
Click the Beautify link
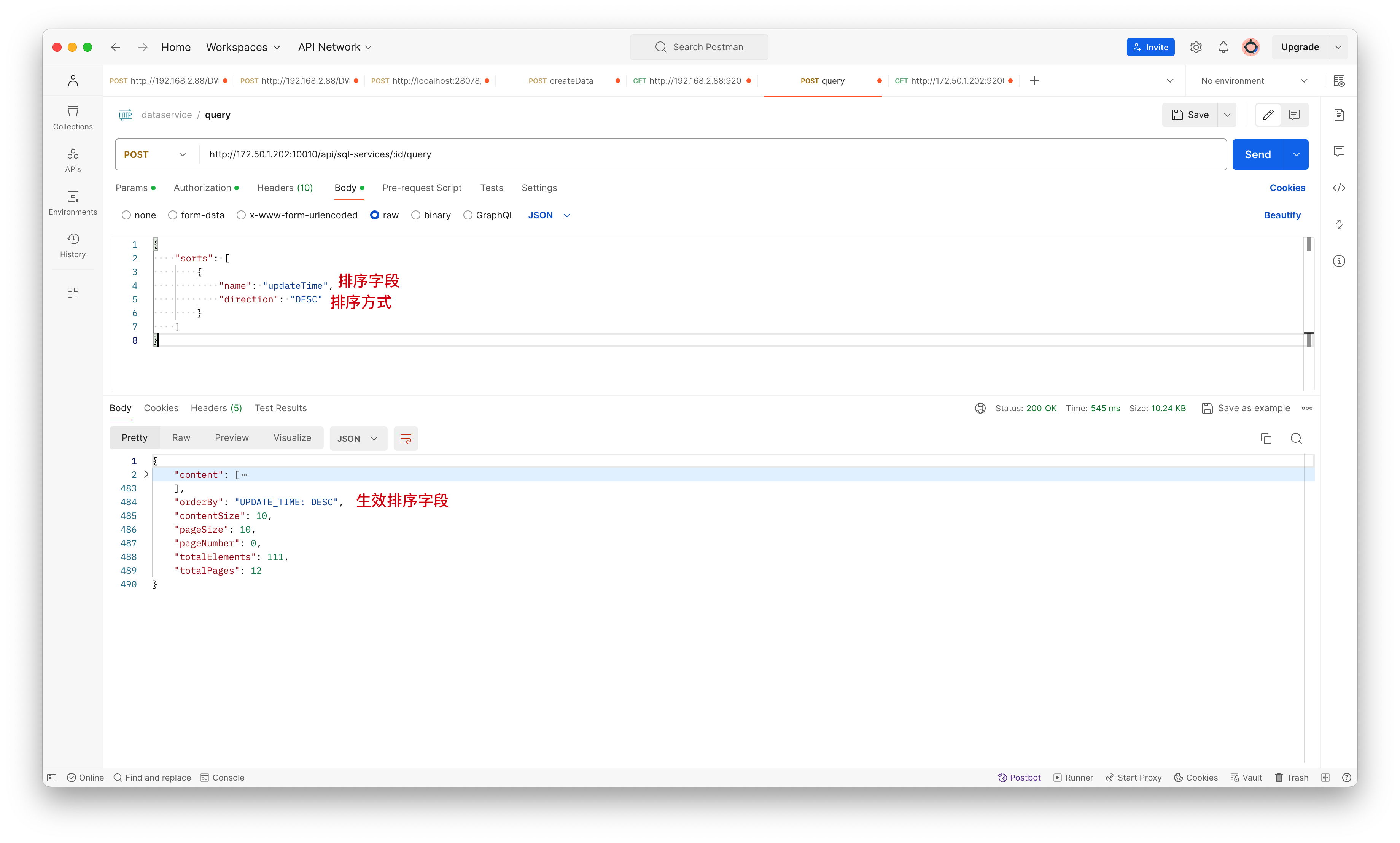tap(1282, 215)
